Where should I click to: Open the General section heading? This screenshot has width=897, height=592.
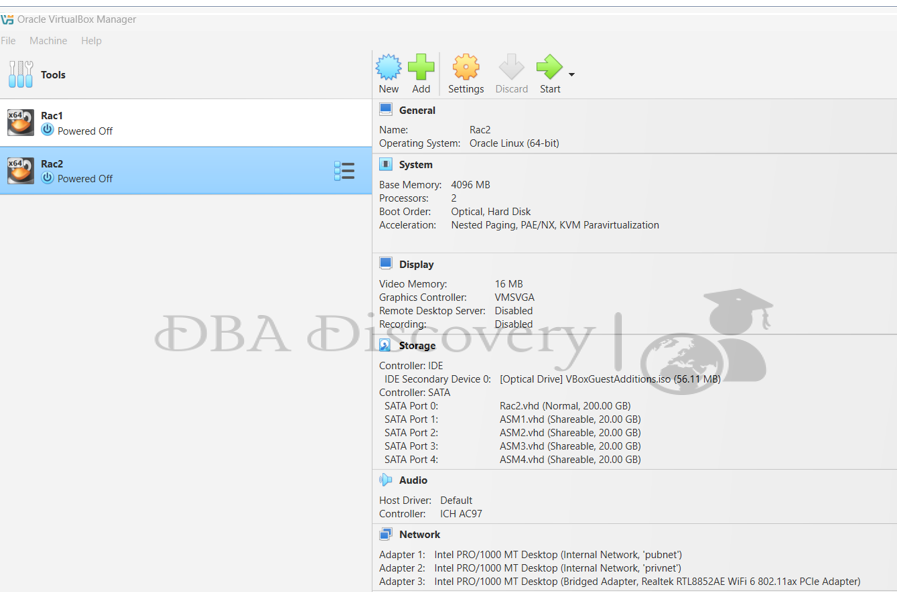point(417,110)
